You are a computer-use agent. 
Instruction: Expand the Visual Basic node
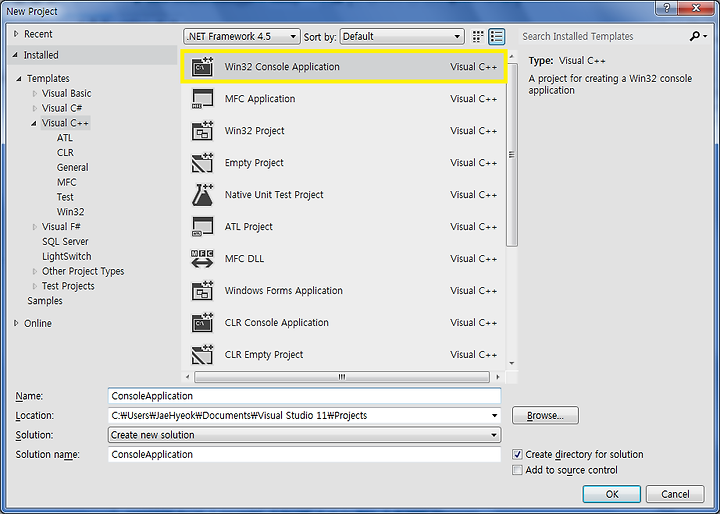(35, 94)
